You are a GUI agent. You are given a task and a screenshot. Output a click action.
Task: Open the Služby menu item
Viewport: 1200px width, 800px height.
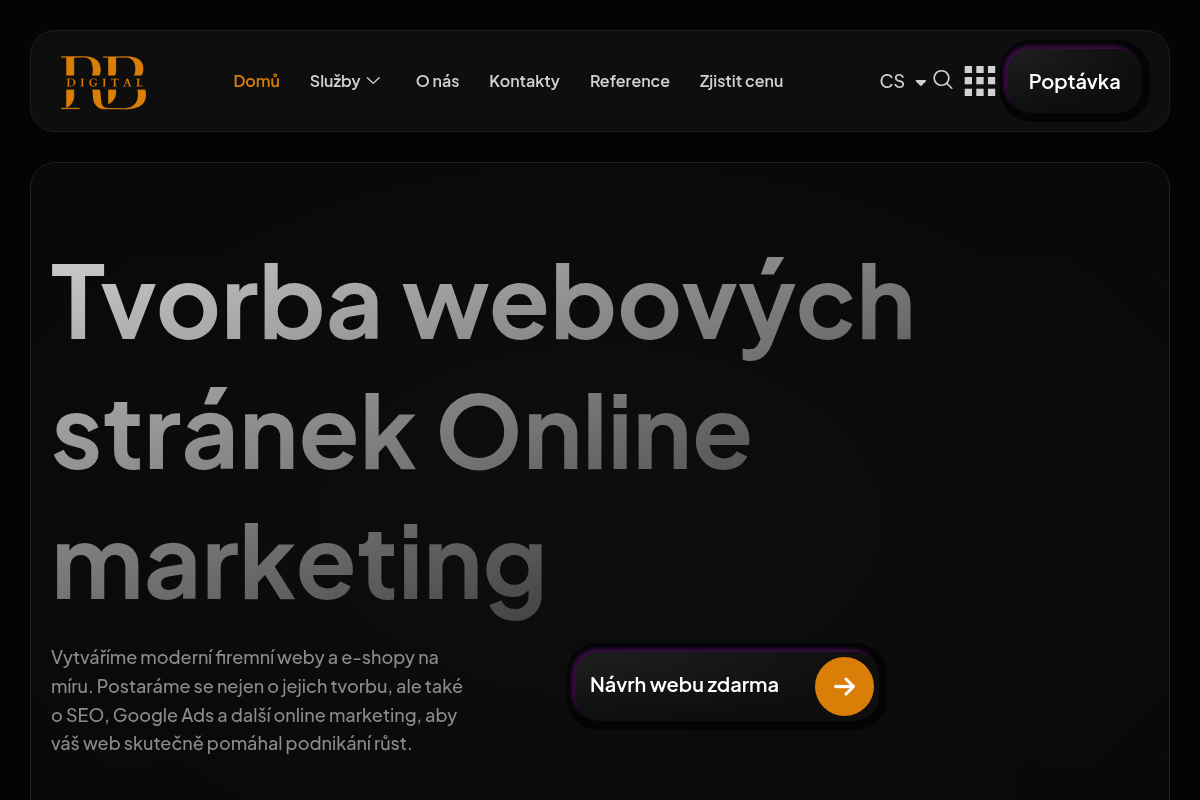pos(335,81)
